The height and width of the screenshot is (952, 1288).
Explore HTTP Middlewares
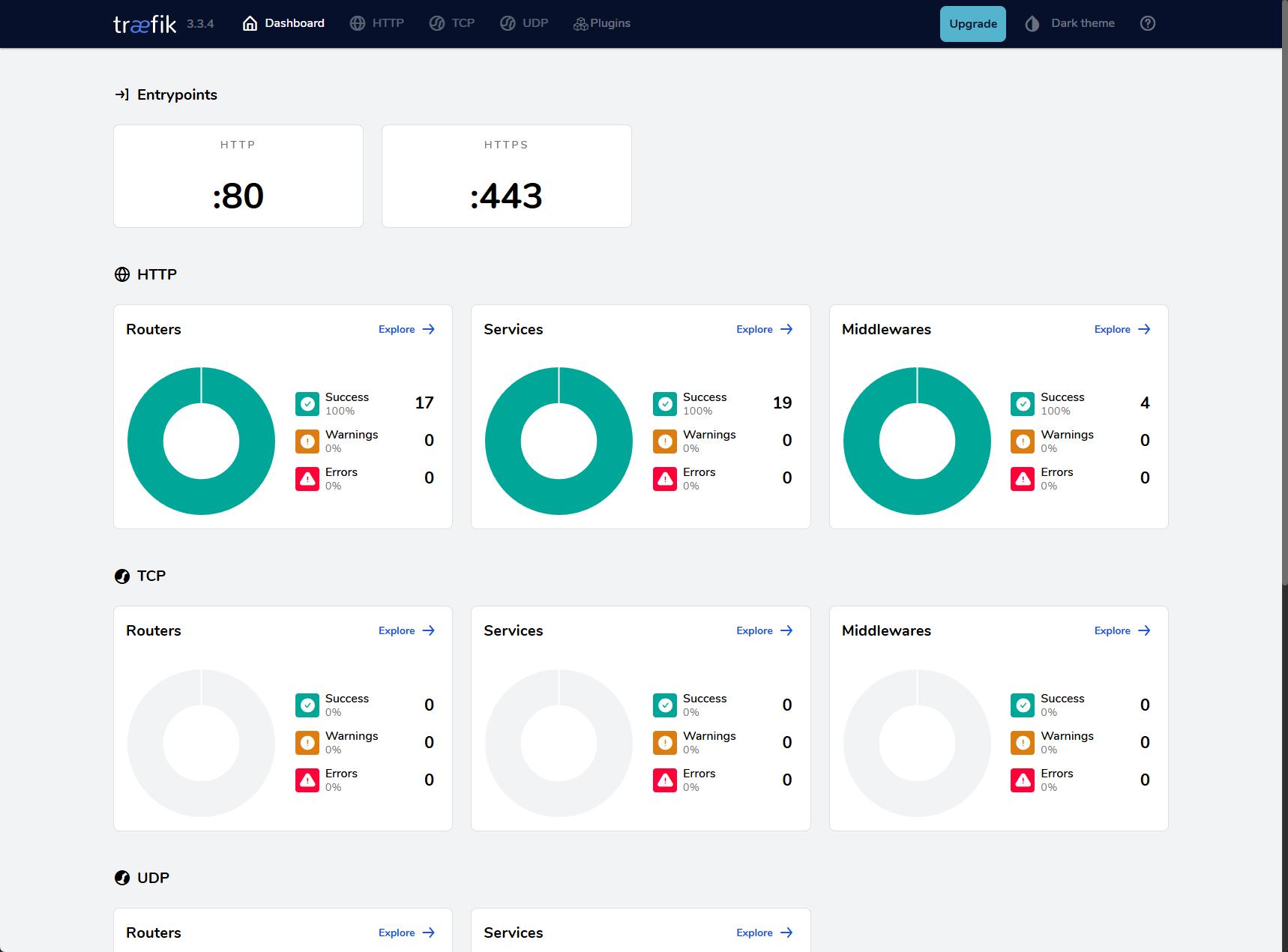pos(1122,329)
